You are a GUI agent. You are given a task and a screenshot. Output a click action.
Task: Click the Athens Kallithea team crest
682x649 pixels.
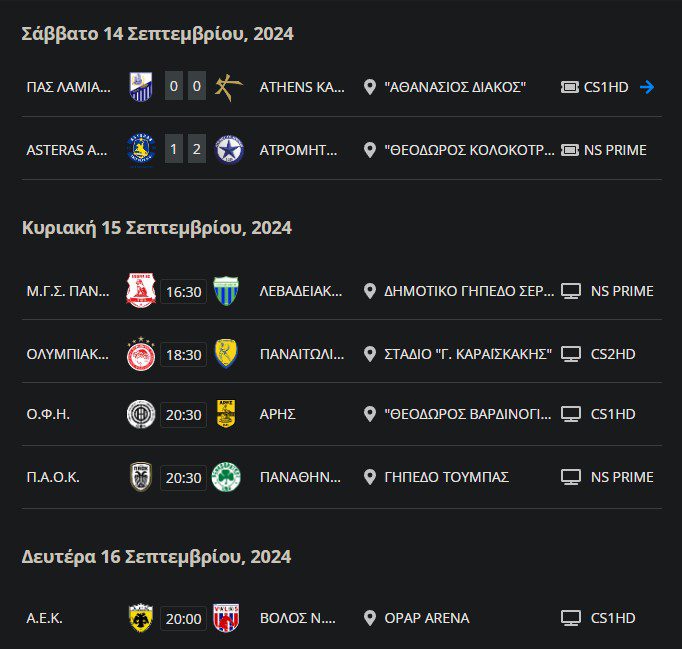tap(229, 87)
